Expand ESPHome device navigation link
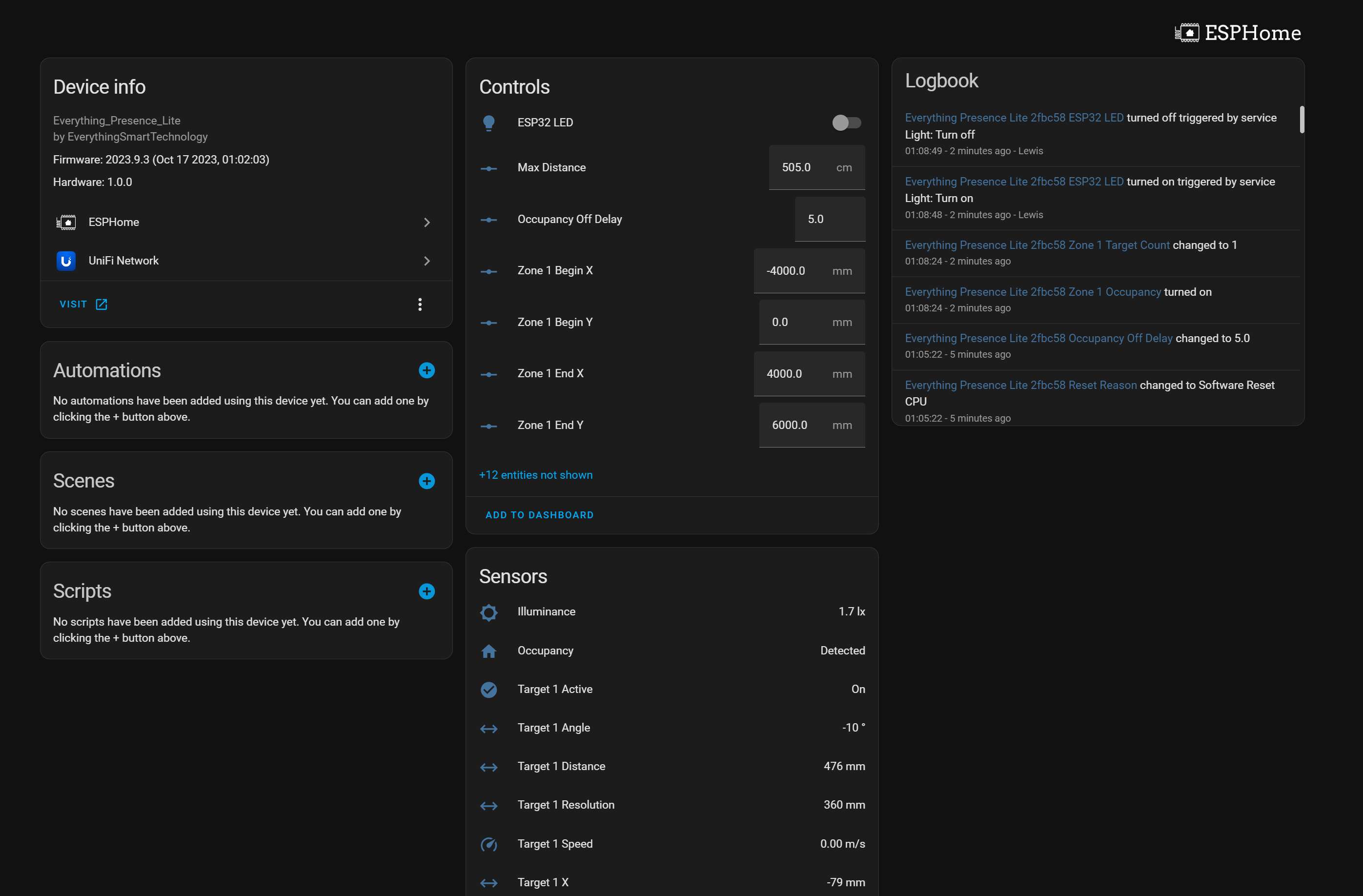This screenshot has width=1363, height=896. (x=427, y=222)
